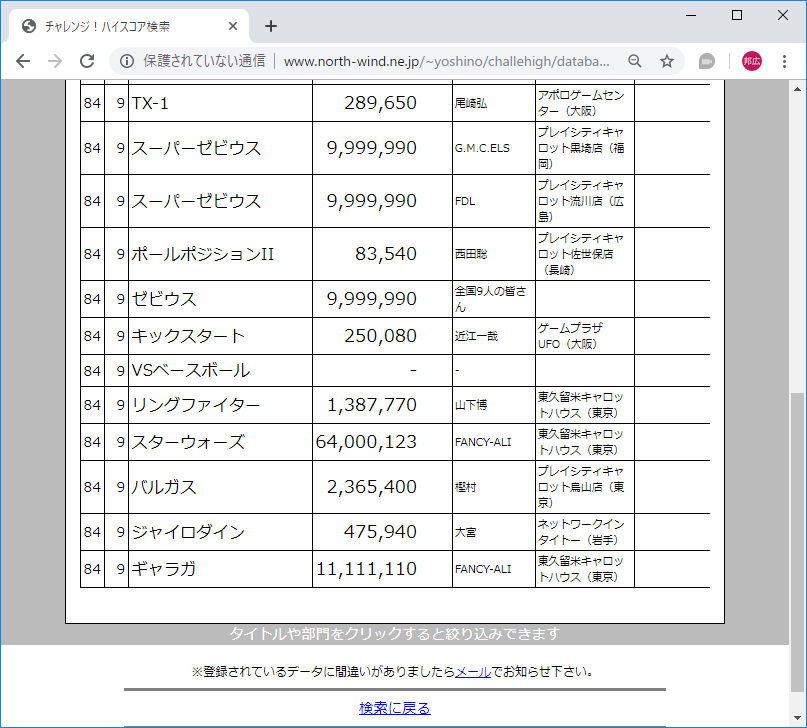Click スーパーゼビウス in the G.M.C.ELS row
Viewport: 807px width, 728px height.
click(196, 148)
